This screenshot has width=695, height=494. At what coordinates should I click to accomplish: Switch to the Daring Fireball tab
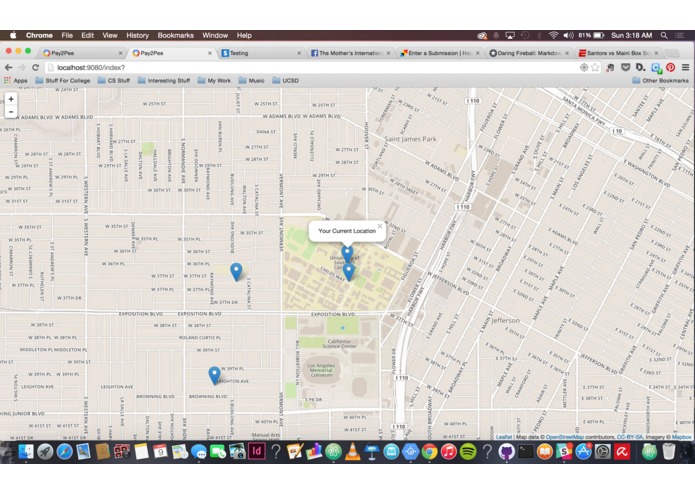pos(529,53)
